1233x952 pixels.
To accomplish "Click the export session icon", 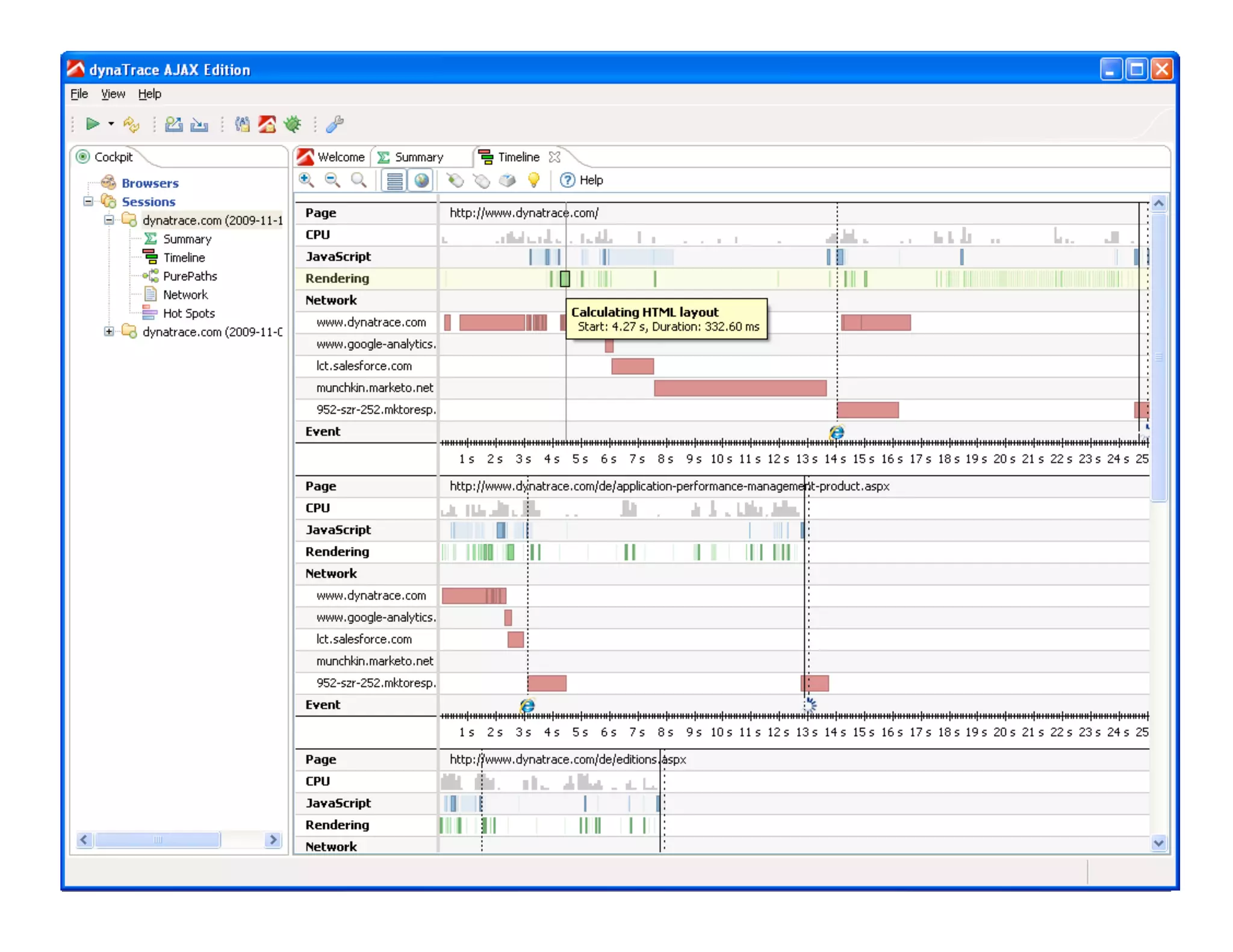I will [173, 124].
